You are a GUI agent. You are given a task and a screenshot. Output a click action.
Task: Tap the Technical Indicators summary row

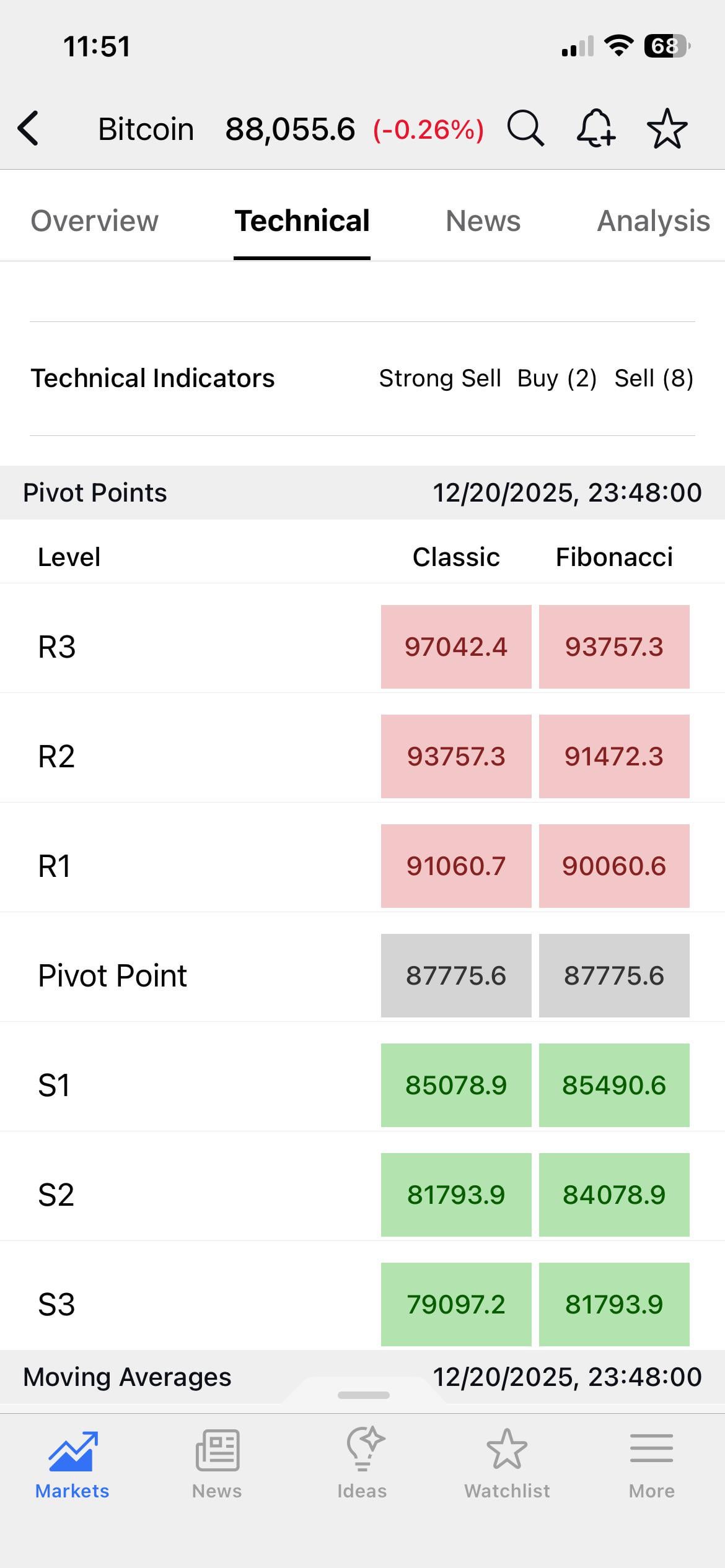[362, 378]
